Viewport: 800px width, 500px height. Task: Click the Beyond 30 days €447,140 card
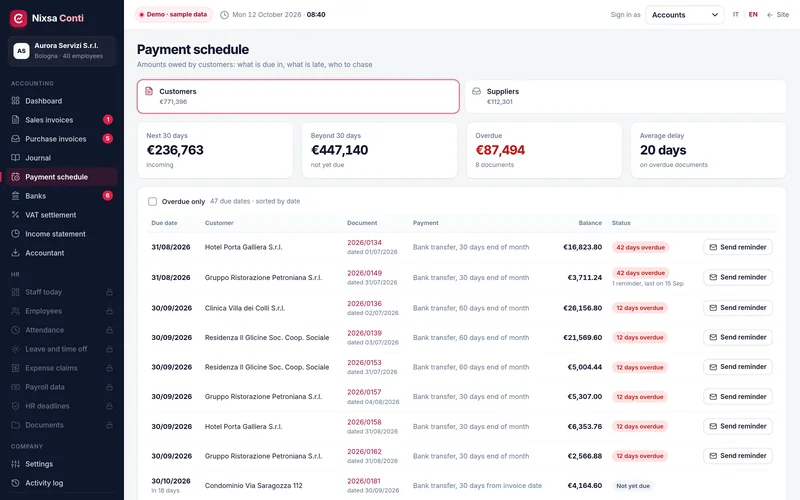coord(379,150)
